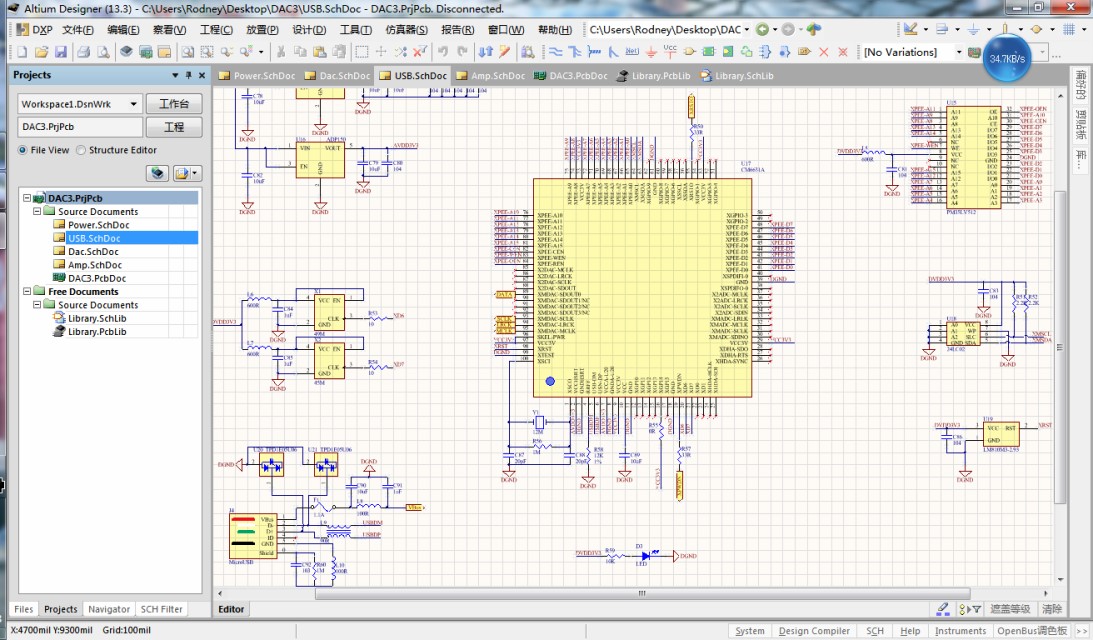Click the 遮盖等级 mask level button
The height and width of the screenshot is (640, 1093).
[1010, 609]
